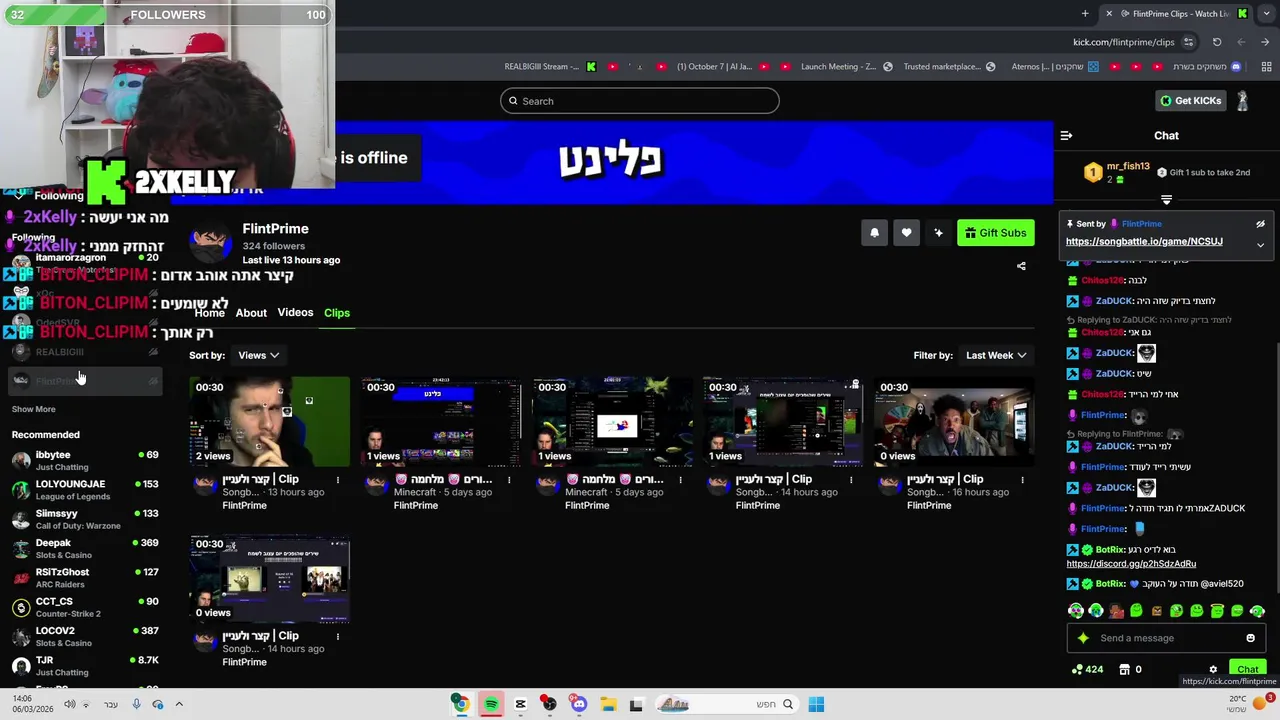Viewport: 1280px width, 720px height.
Task: Open a new browser tab with plus
Action: click(1085, 13)
